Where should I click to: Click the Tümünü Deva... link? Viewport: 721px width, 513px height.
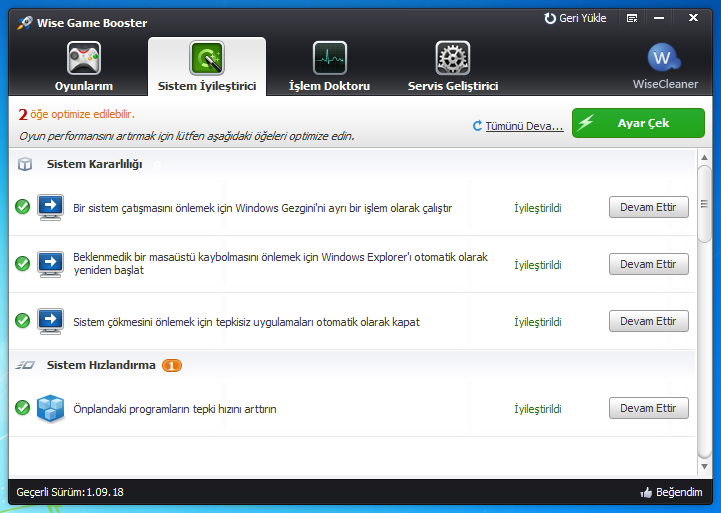(524, 126)
